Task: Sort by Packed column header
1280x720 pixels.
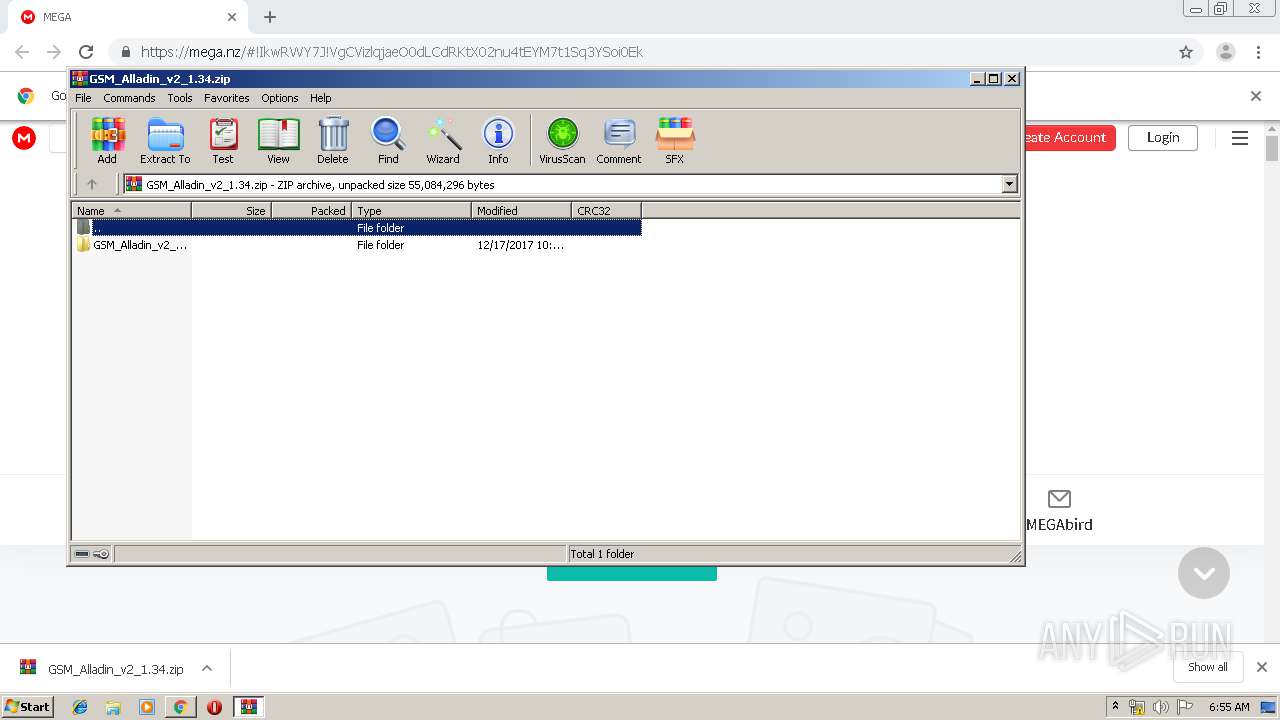Action: 311,210
